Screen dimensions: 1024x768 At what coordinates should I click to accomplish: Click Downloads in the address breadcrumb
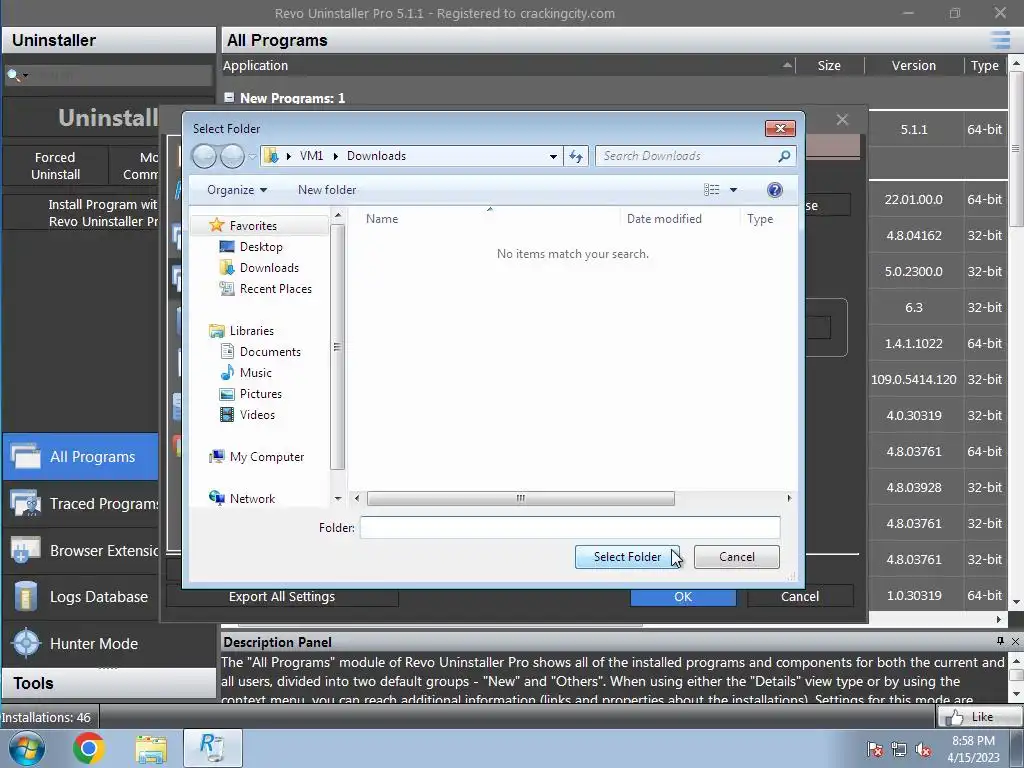pyautogui.click(x=376, y=156)
